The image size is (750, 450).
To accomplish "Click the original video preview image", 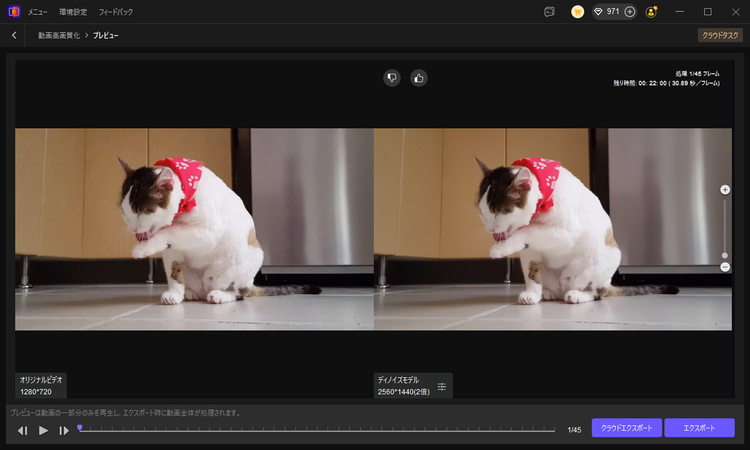I will coord(194,229).
